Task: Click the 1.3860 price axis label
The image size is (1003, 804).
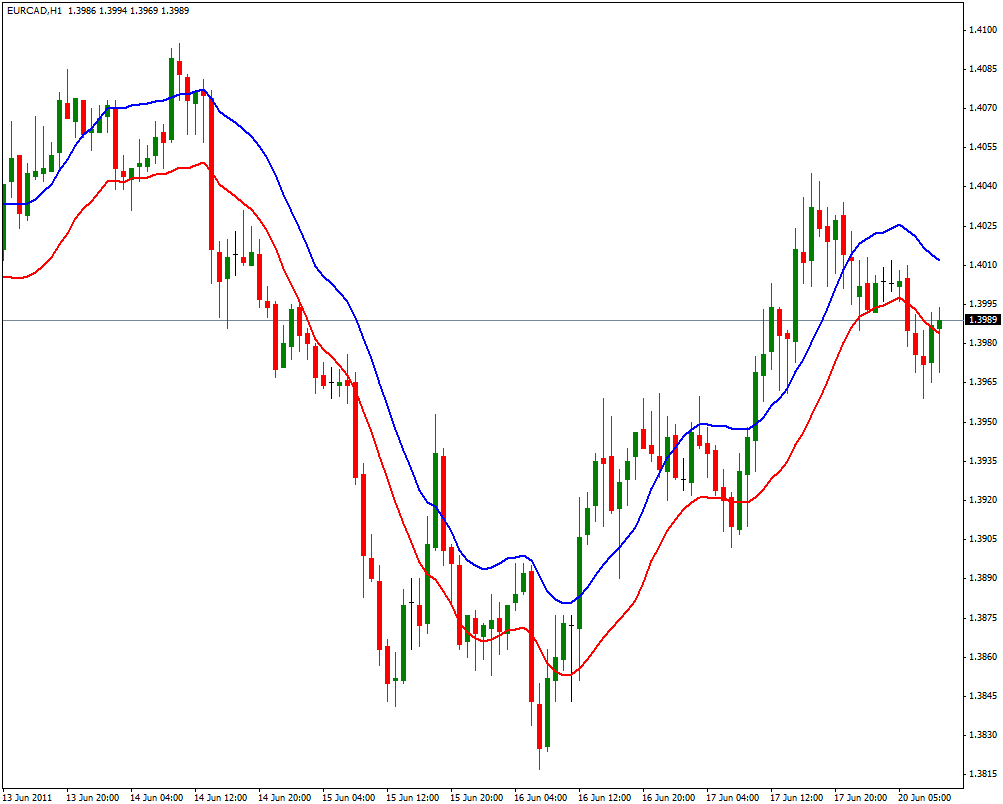Action: coord(983,657)
